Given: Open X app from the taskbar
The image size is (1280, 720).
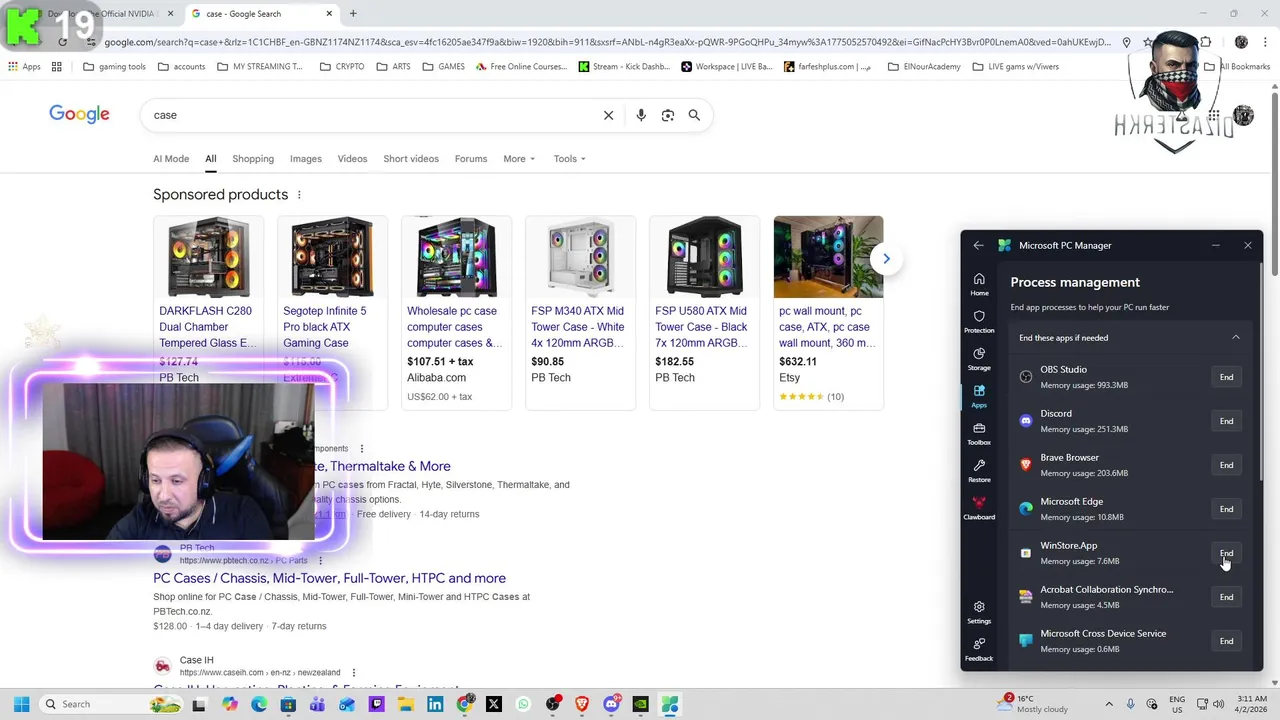Looking at the screenshot, I should (494, 704).
